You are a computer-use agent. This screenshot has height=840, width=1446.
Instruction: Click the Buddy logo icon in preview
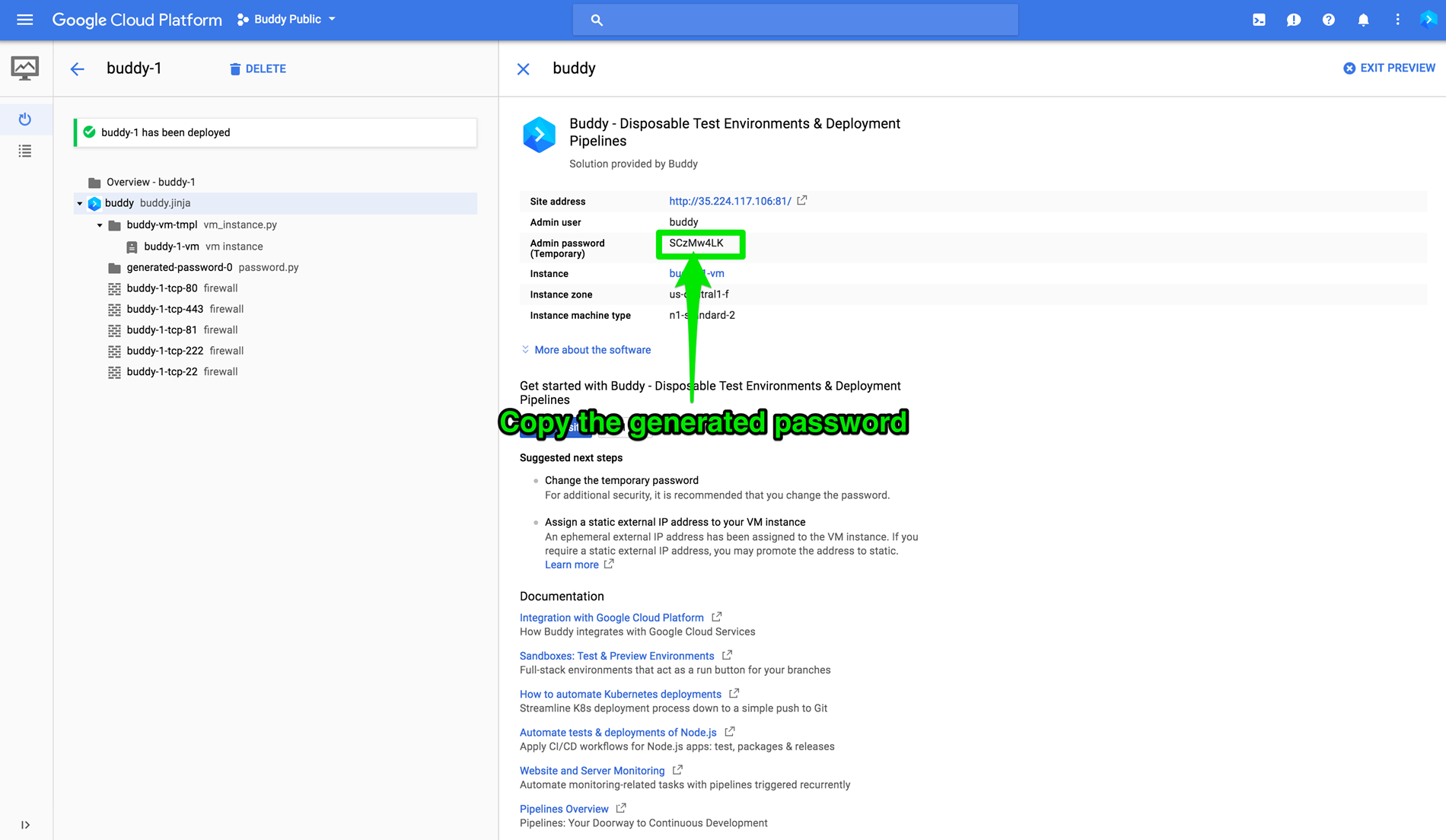(539, 135)
